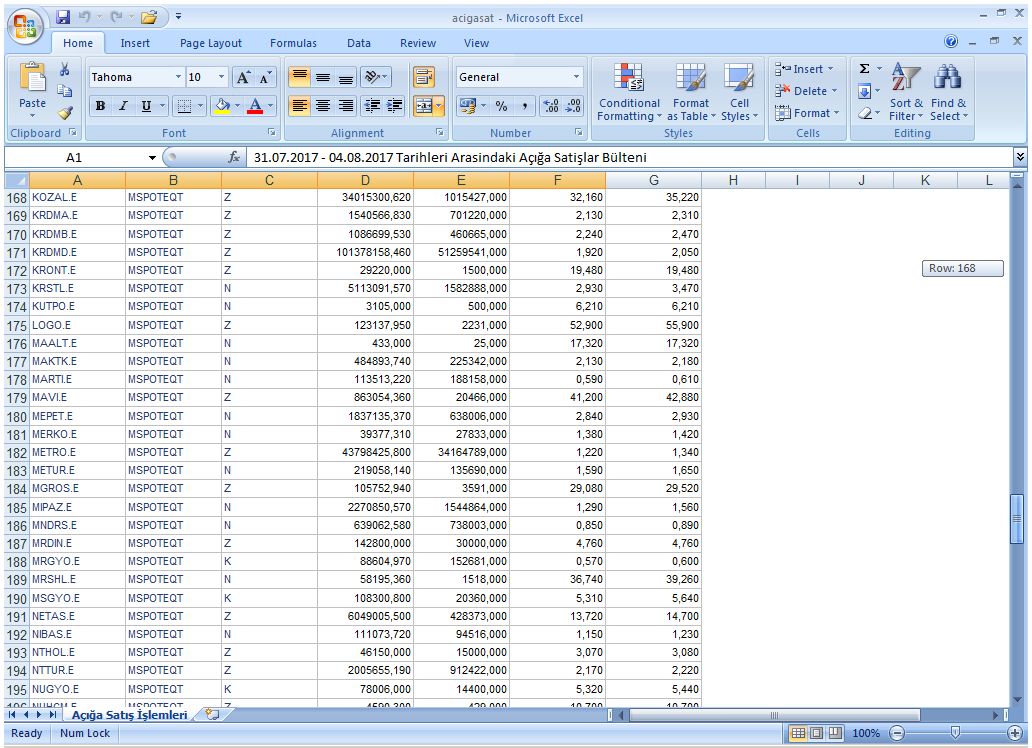
Task: Apply Center horizontal alignment
Action: [322, 105]
